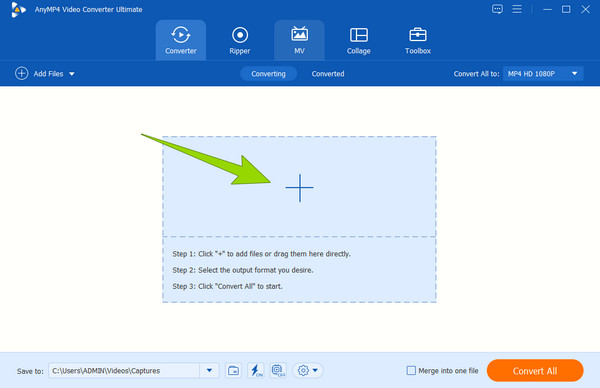Switch to the Collage tab
This screenshot has height=388, width=600.
tap(359, 40)
